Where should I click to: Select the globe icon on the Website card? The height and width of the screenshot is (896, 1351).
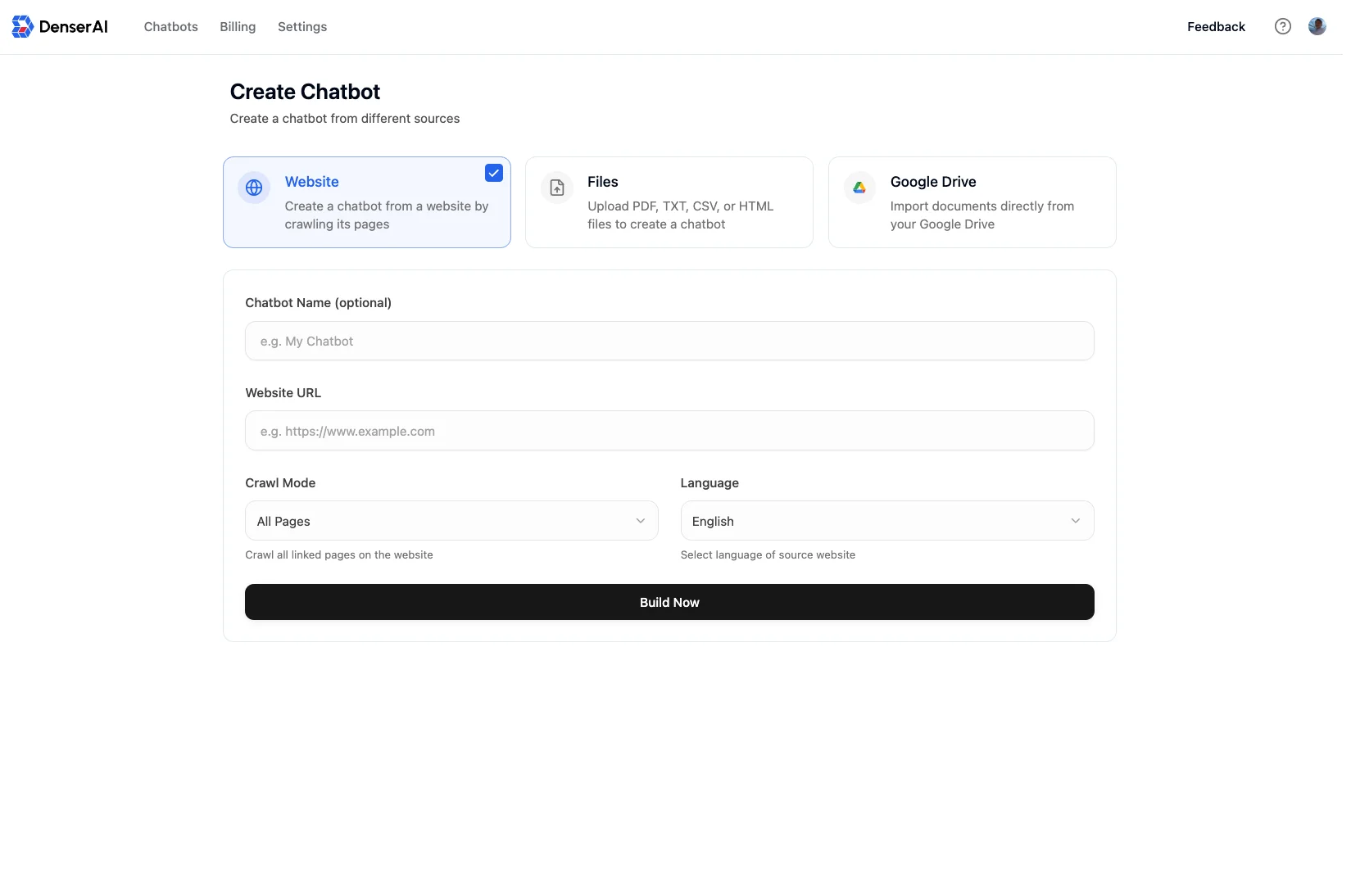[x=254, y=187]
